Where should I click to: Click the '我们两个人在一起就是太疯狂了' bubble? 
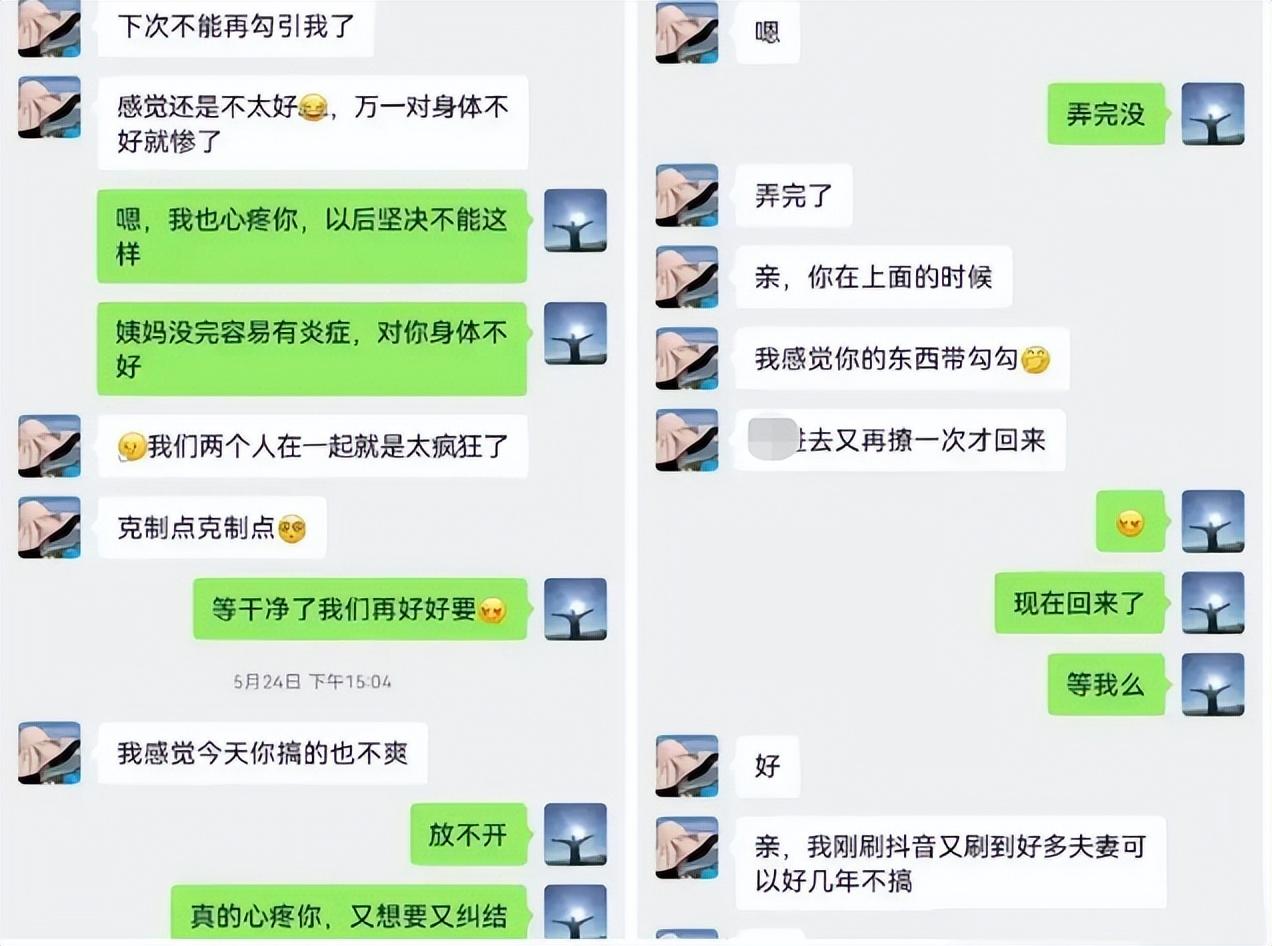pos(312,446)
